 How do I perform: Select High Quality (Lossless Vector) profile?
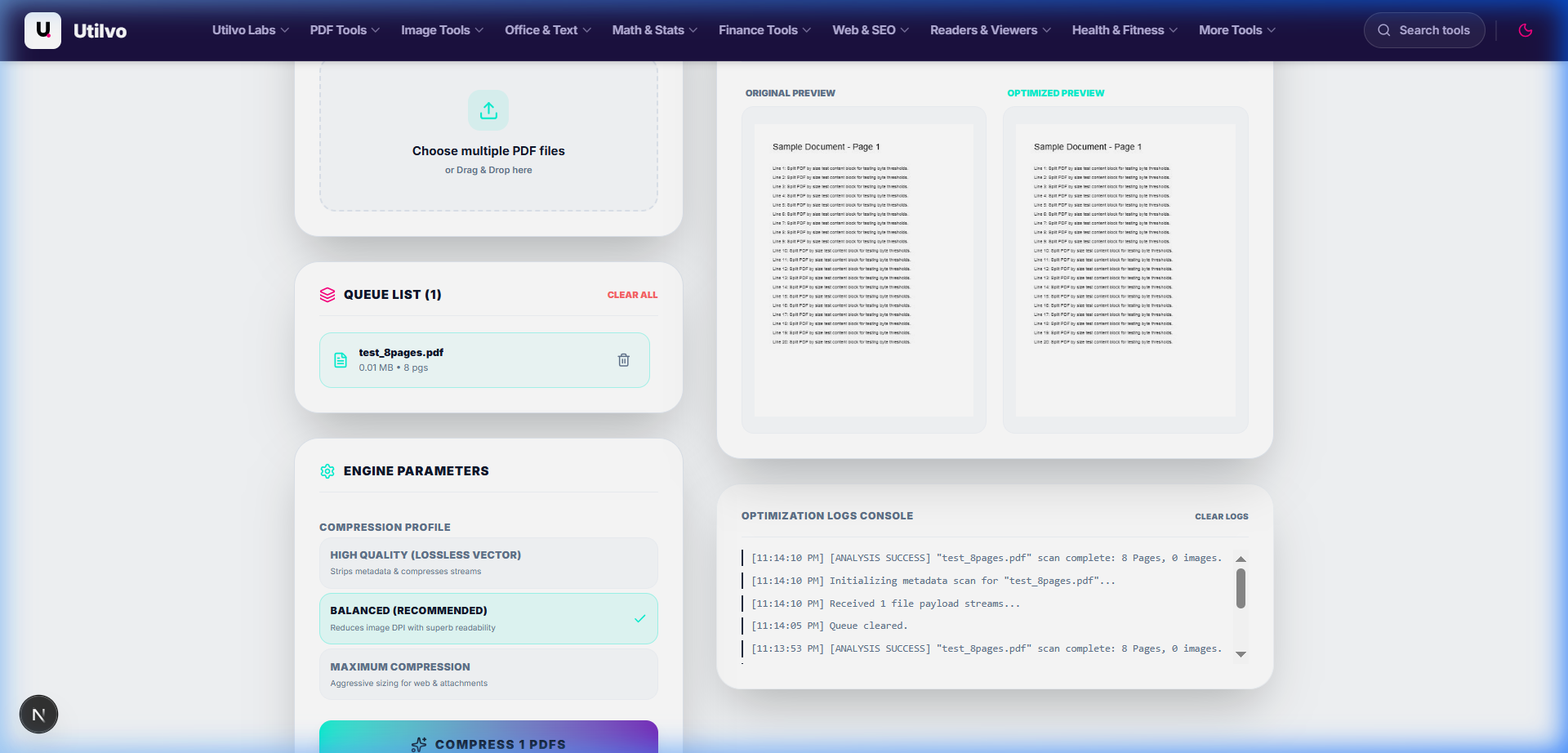click(488, 563)
